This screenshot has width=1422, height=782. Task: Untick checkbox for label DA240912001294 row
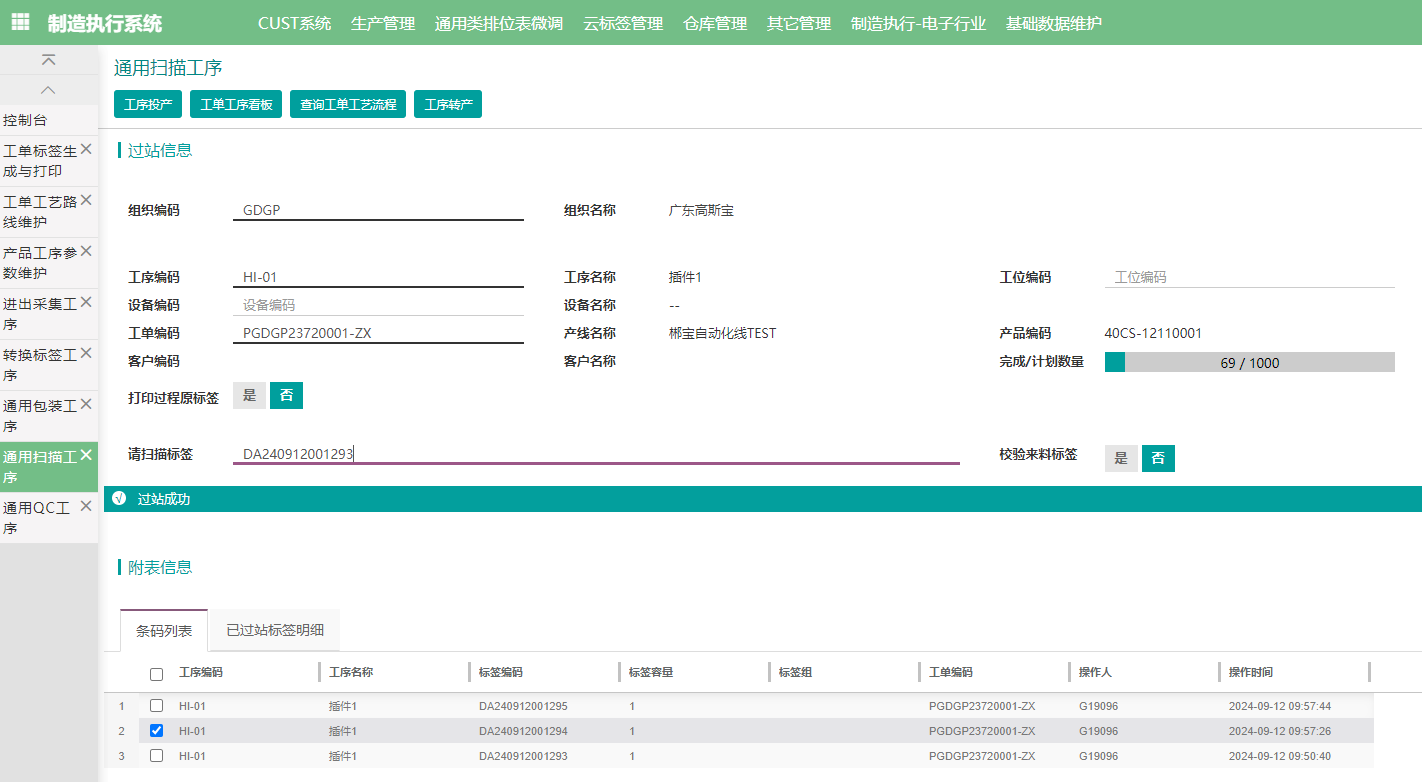(x=156, y=731)
